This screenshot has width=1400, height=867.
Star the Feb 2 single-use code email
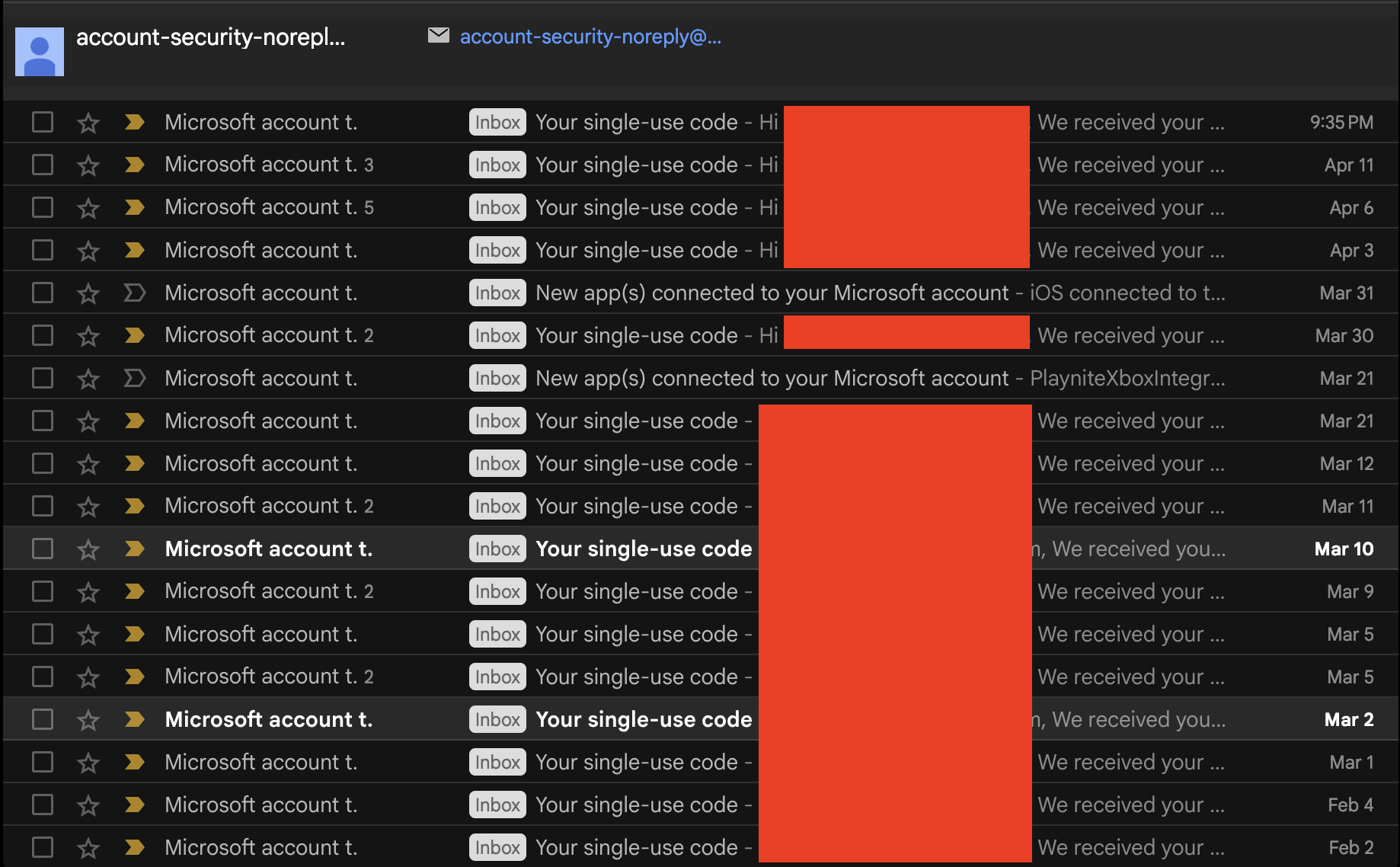point(88,848)
